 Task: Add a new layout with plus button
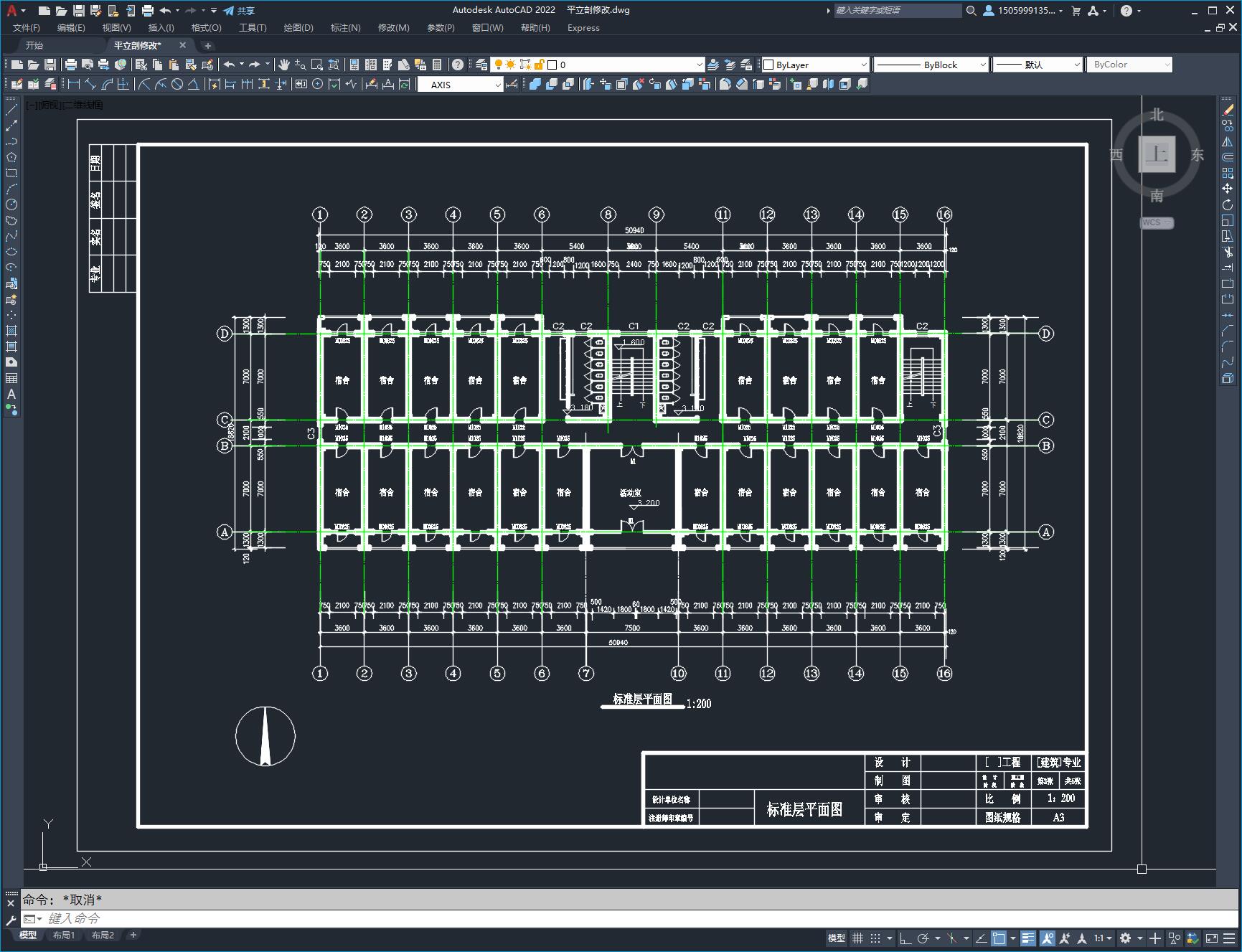133,935
